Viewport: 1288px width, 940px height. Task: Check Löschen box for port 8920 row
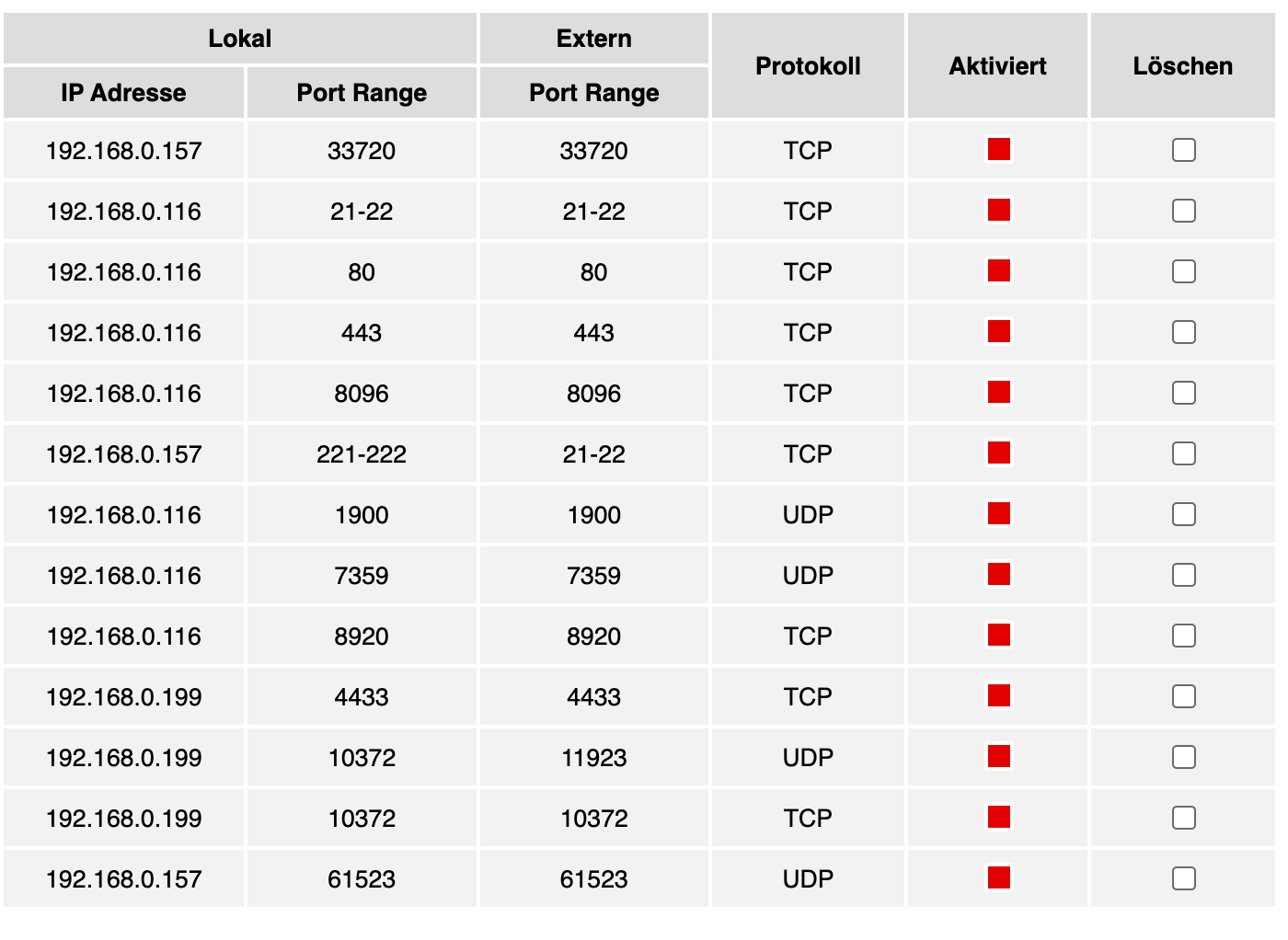click(1184, 636)
